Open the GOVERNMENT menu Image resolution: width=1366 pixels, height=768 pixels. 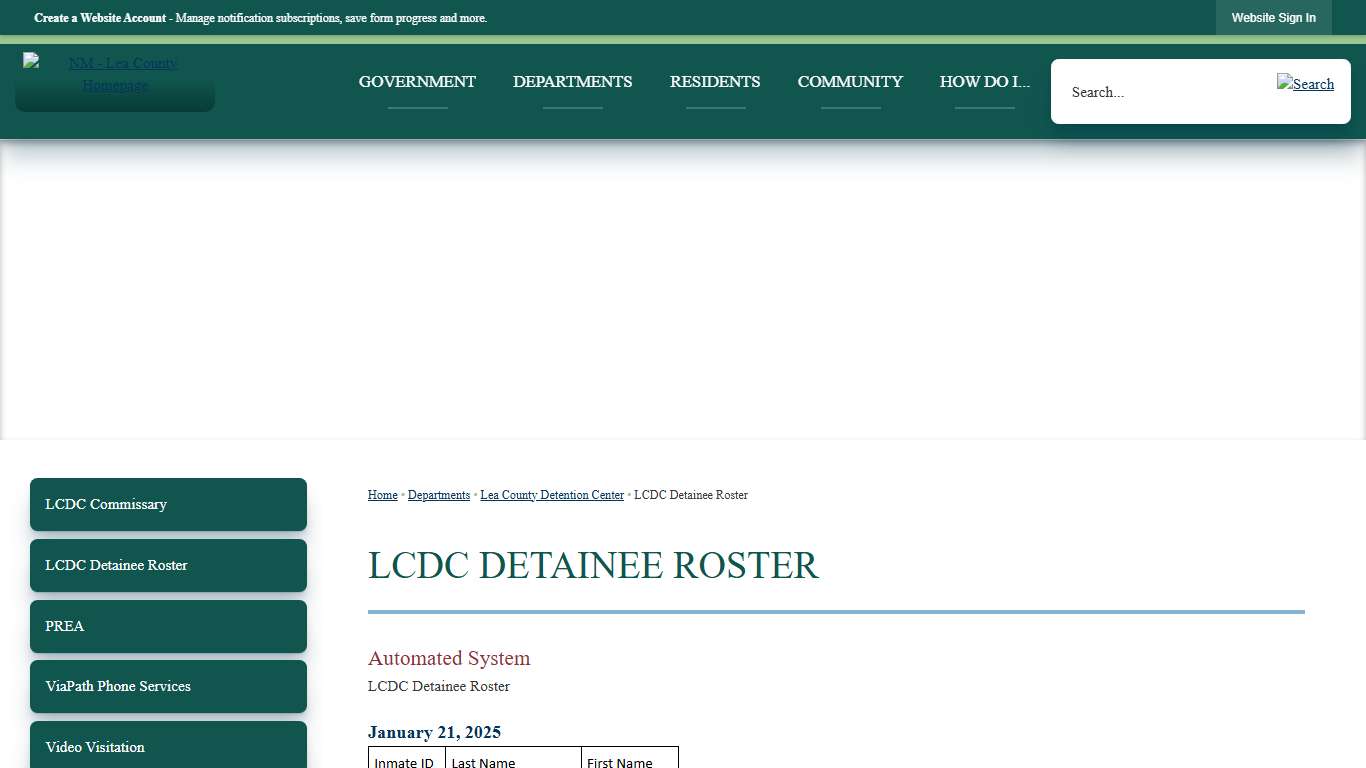point(417,82)
